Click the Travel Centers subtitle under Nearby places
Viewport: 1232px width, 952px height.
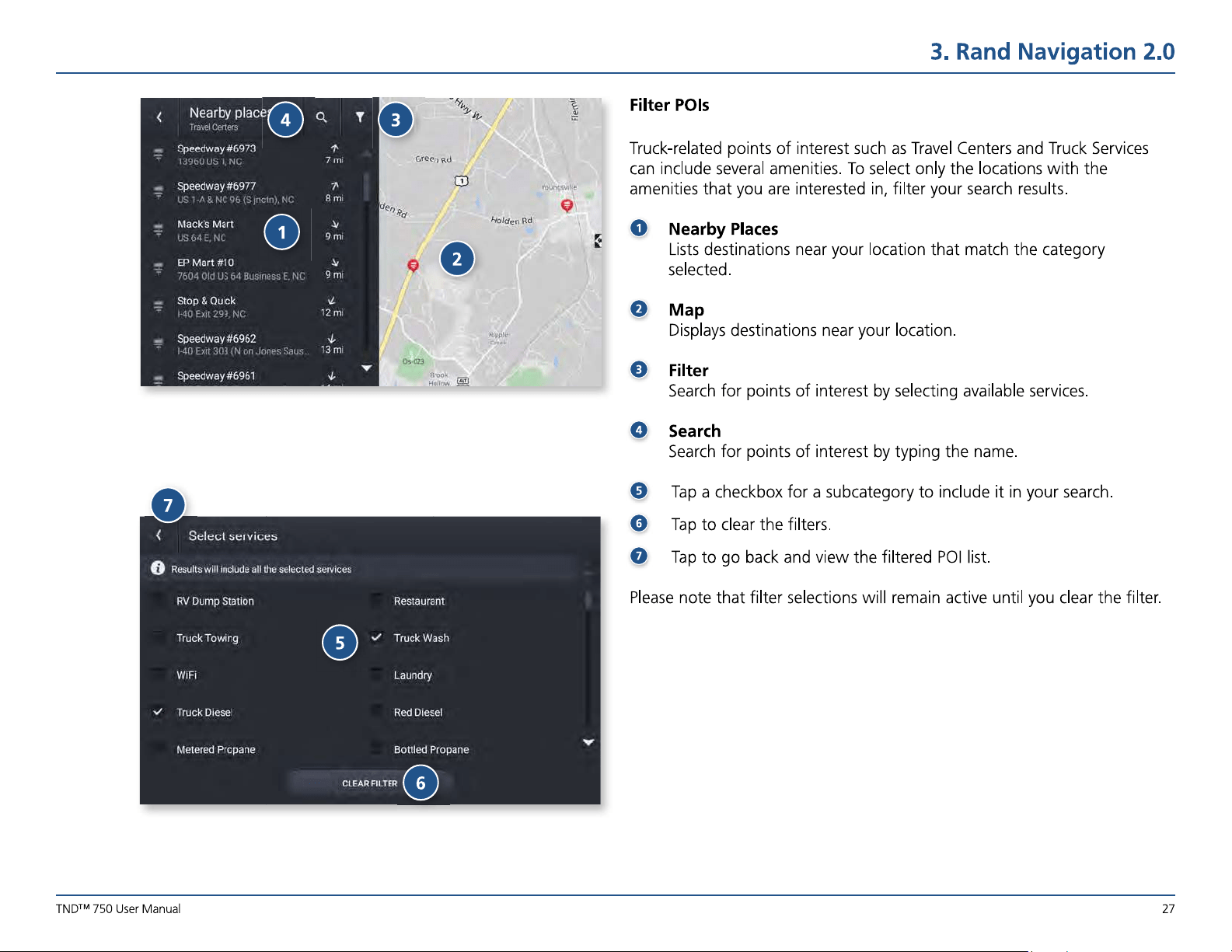coord(214,127)
